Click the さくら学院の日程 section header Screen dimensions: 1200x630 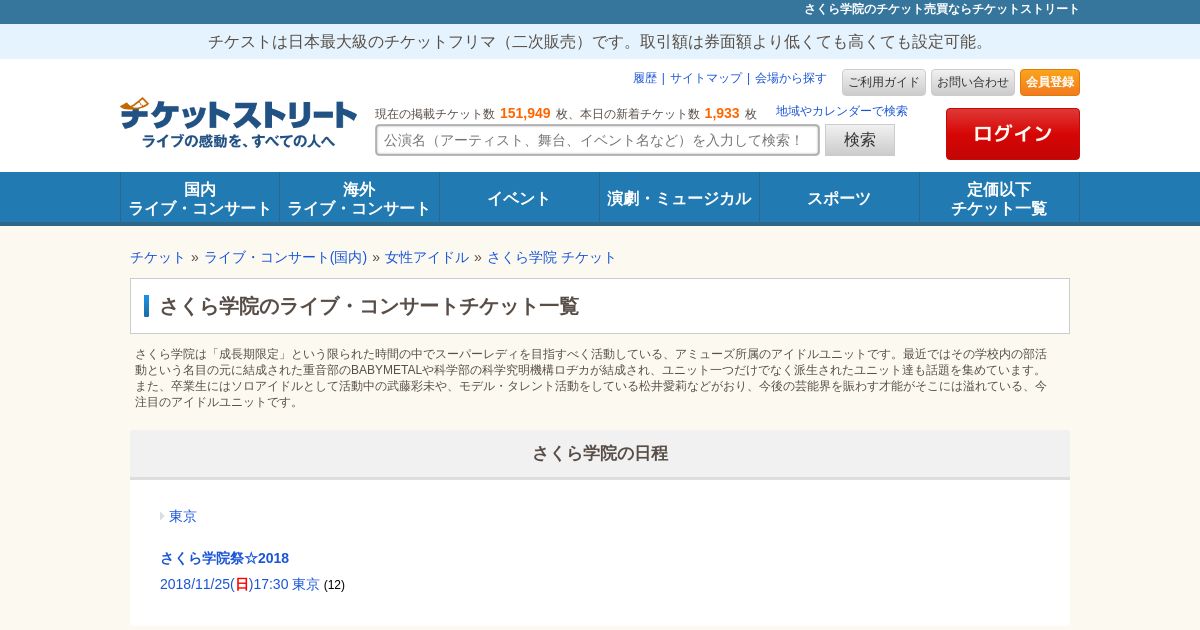point(600,453)
